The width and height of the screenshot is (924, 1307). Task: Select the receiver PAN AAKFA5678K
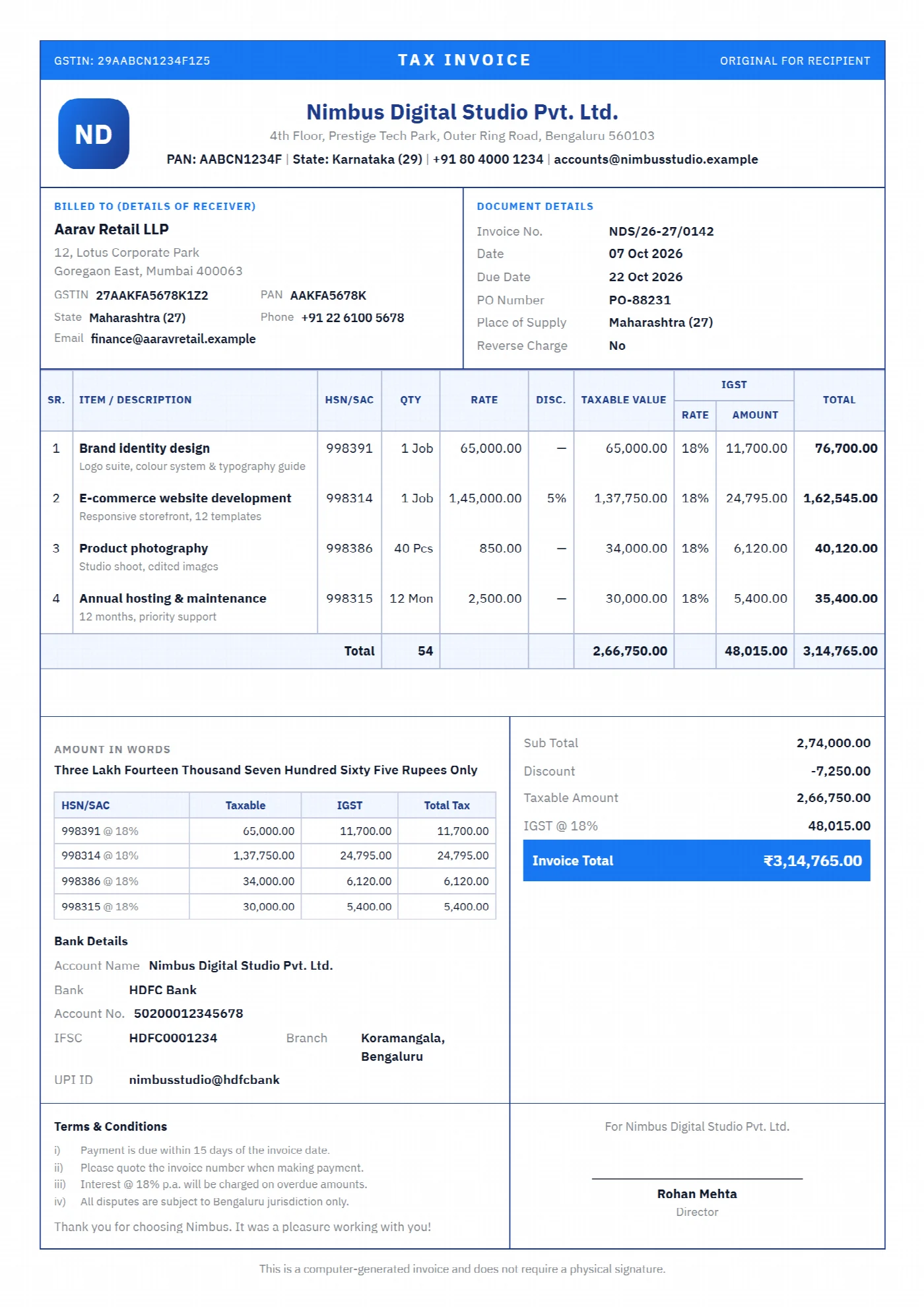(x=328, y=295)
